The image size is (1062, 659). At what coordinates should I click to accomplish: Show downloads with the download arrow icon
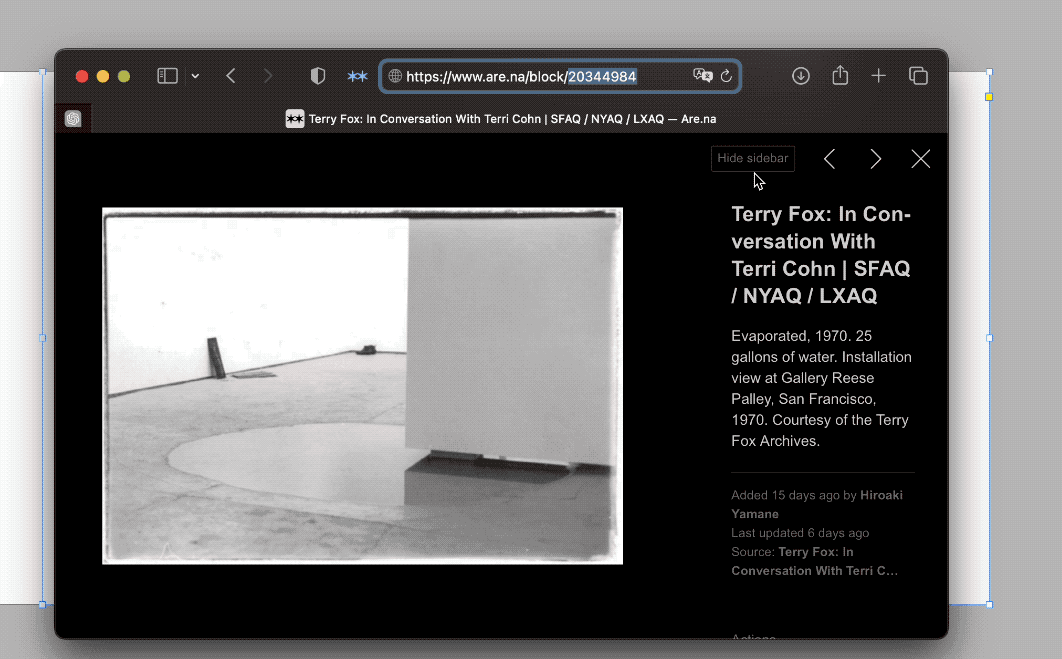click(x=801, y=76)
